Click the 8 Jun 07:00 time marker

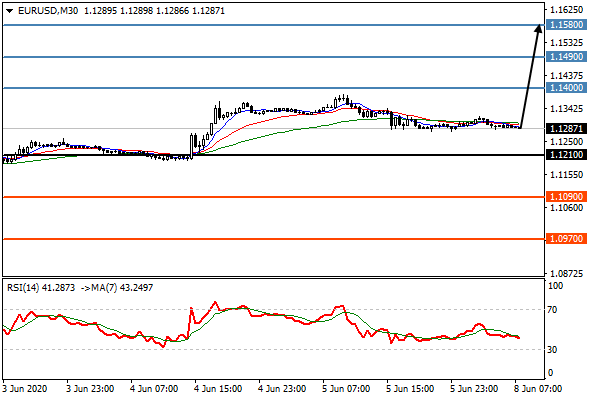pyautogui.click(x=538, y=388)
